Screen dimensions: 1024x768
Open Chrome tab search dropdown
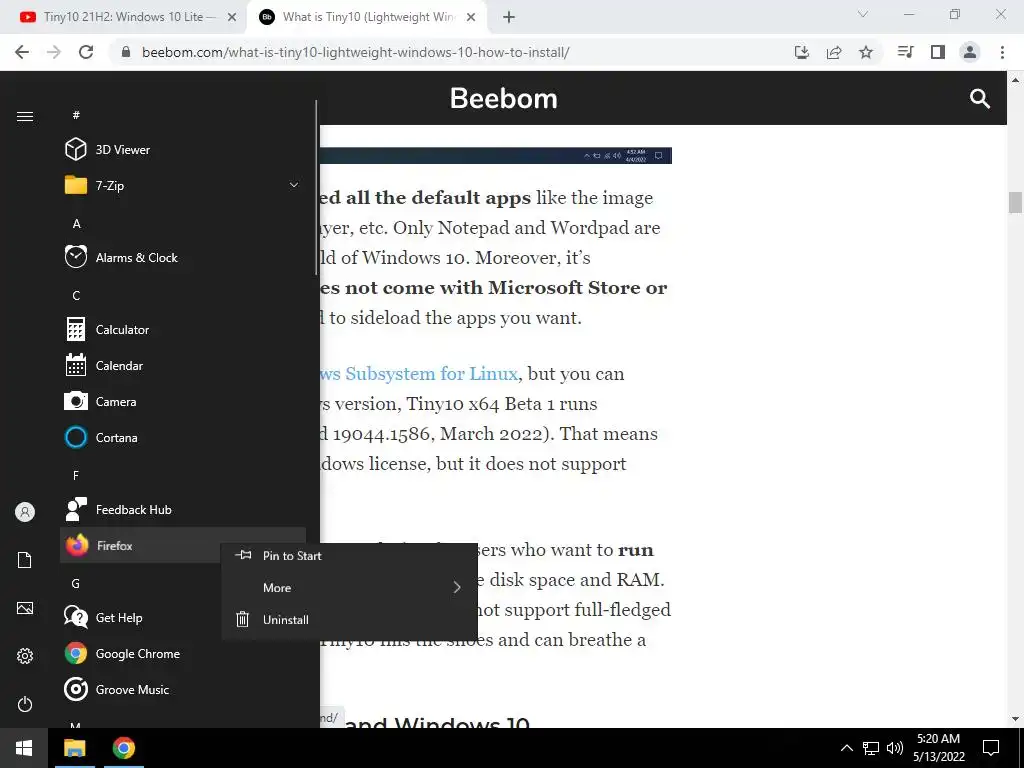coord(863,14)
